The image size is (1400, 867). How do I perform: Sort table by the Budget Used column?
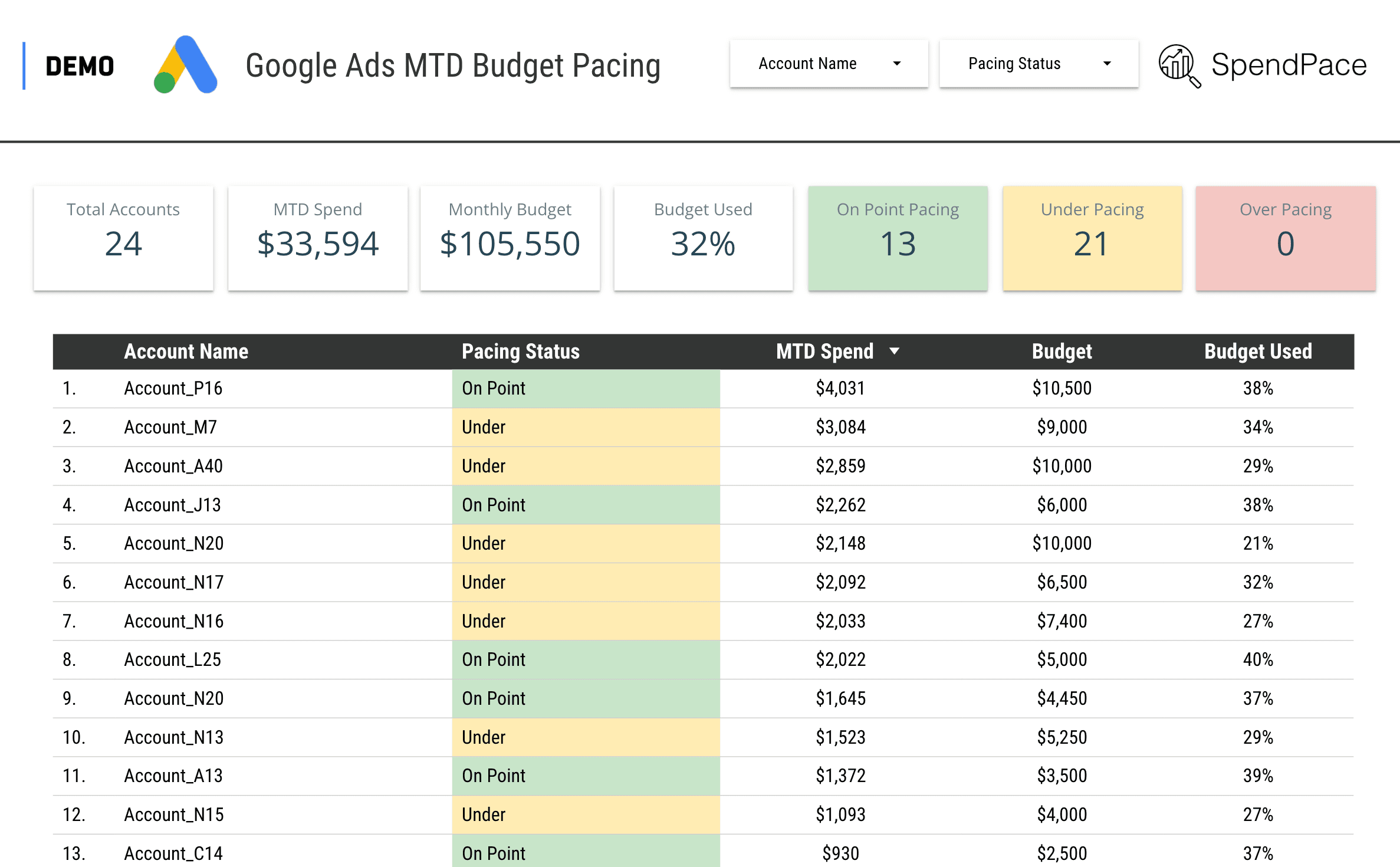(1258, 351)
